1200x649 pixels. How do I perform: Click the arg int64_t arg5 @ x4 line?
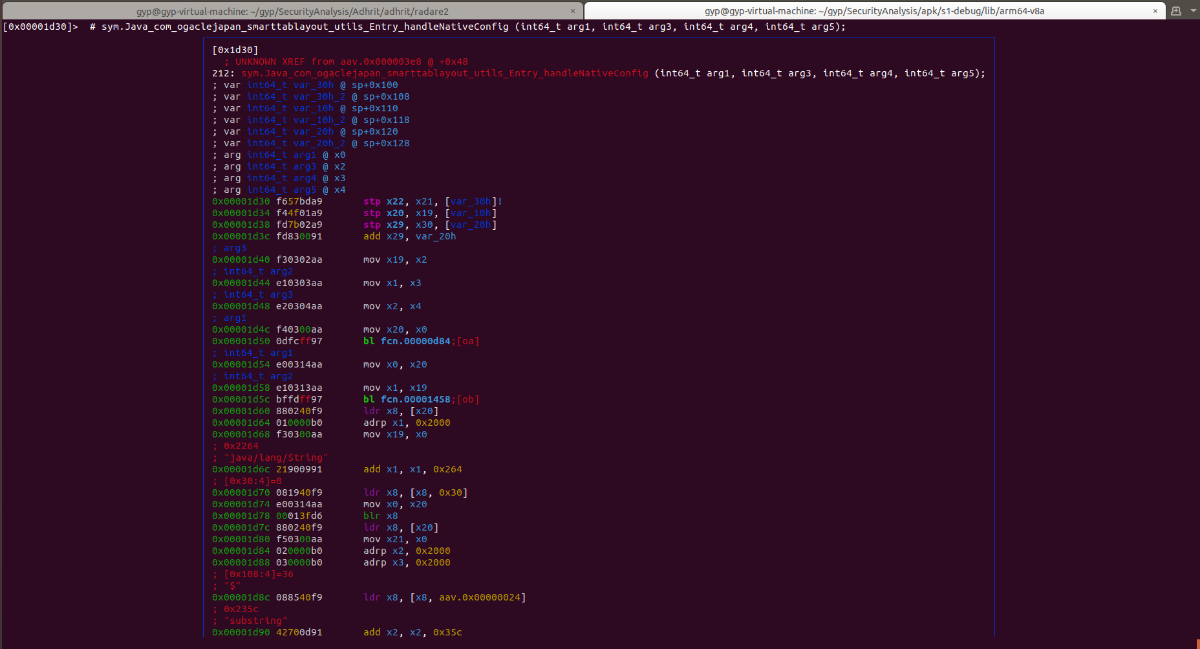click(279, 190)
